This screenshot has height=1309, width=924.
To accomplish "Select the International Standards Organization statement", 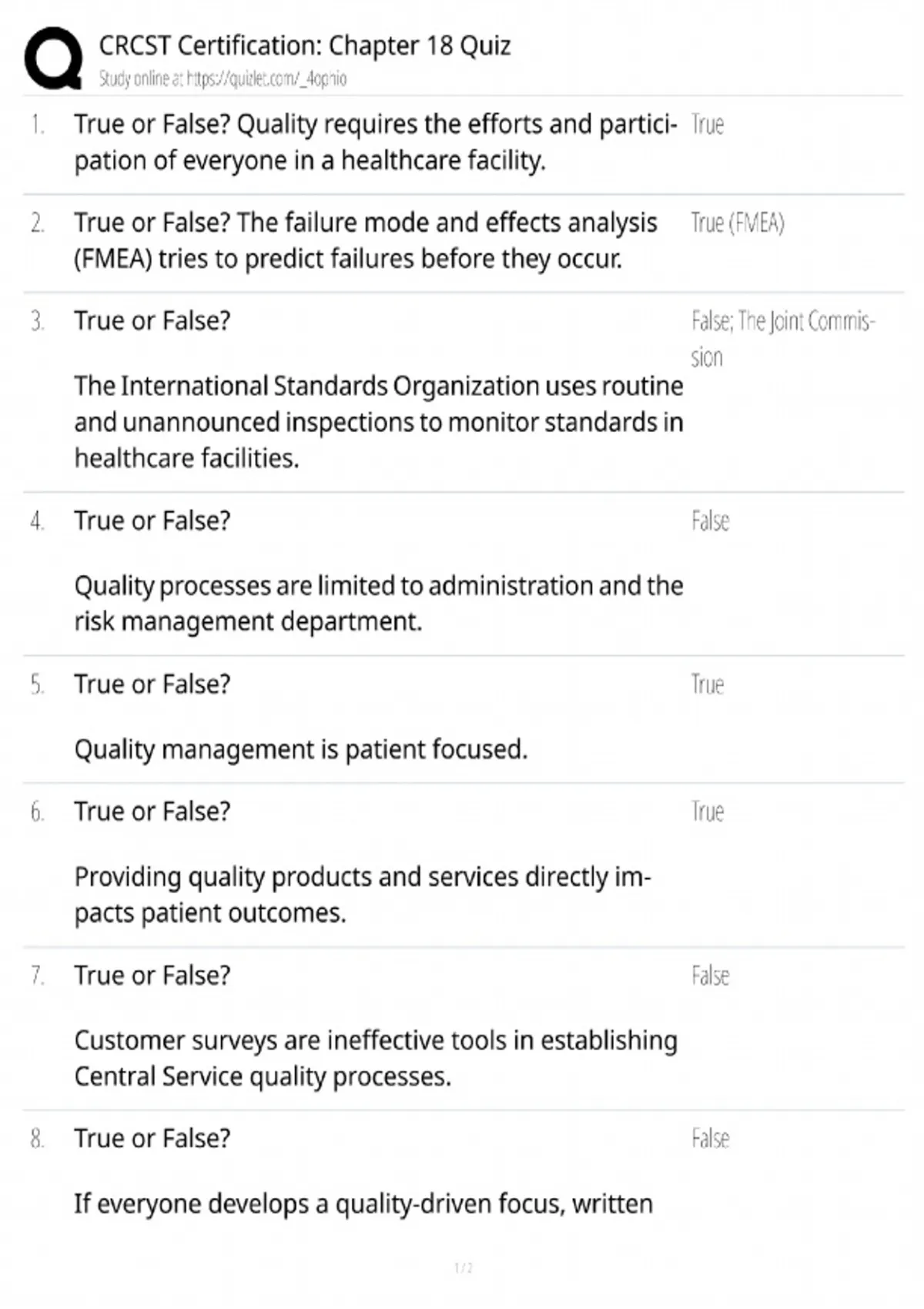I will [x=378, y=422].
